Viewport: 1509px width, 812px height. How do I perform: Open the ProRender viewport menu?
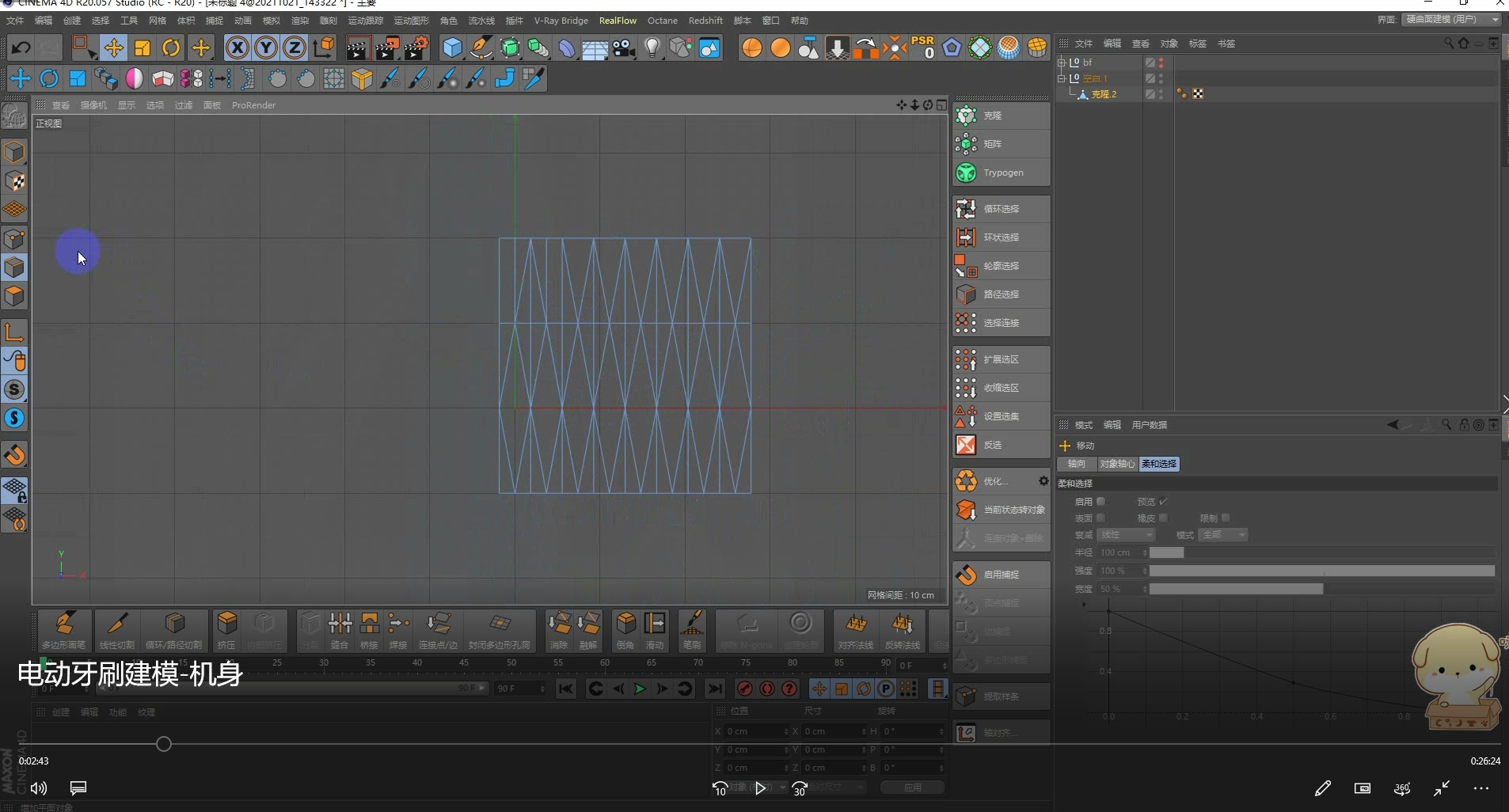click(253, 105)
